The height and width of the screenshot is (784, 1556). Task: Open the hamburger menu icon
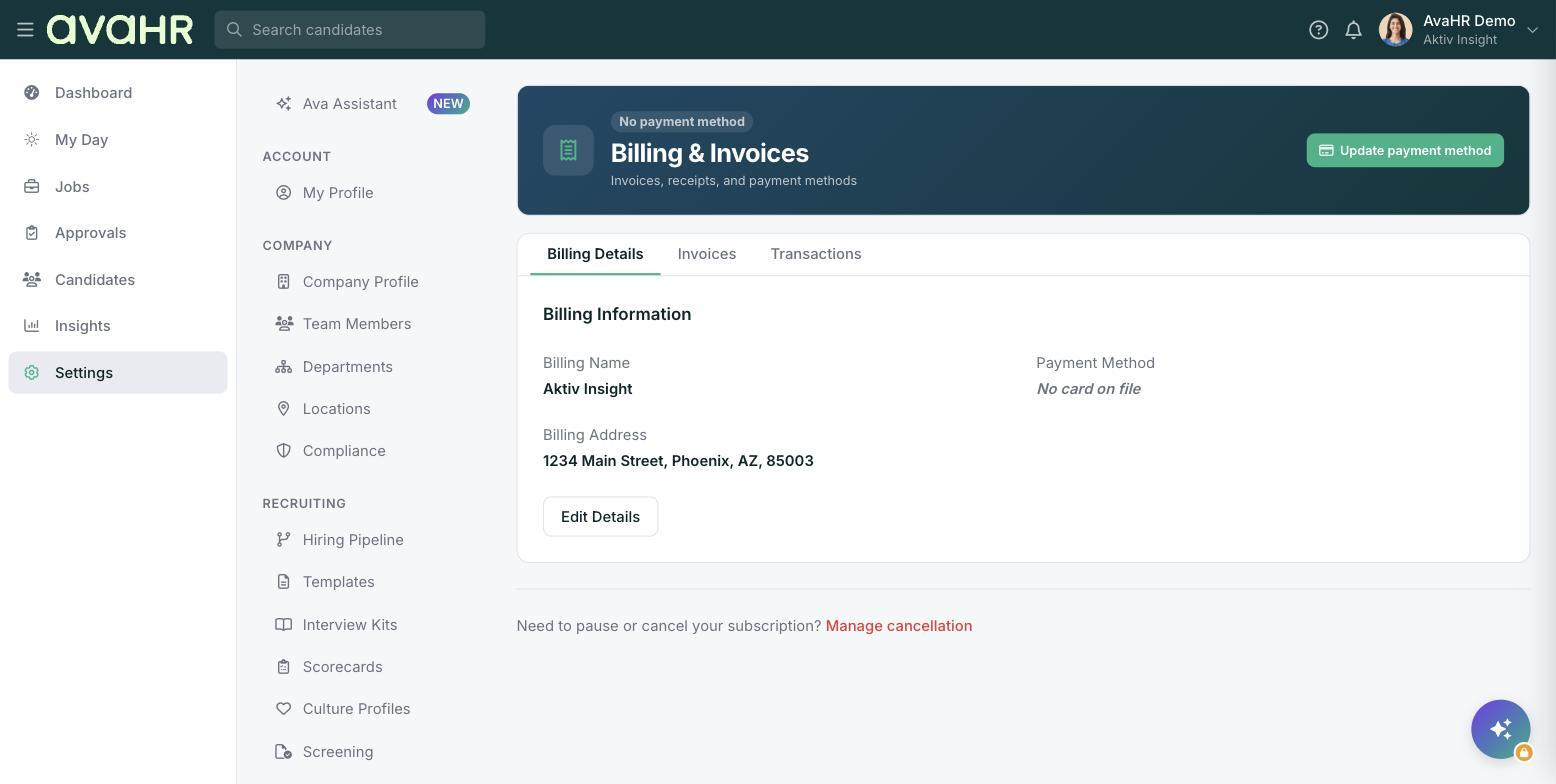click(25, 30)
